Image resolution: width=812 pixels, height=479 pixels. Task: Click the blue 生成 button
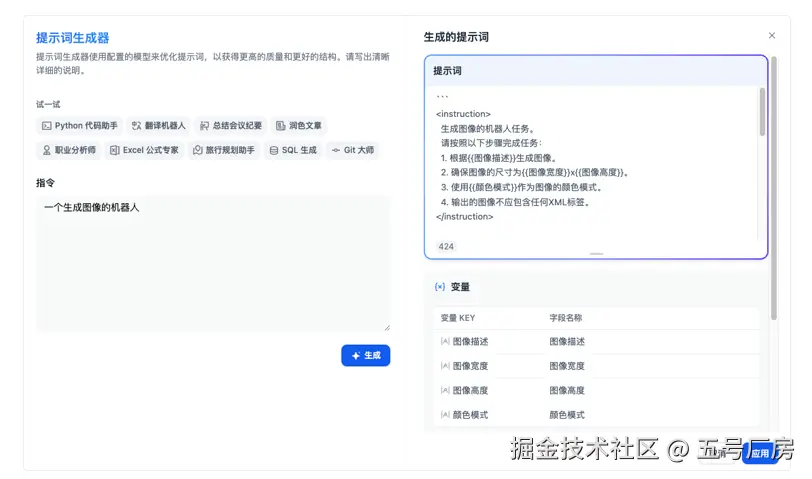click(x=366, y=356)
